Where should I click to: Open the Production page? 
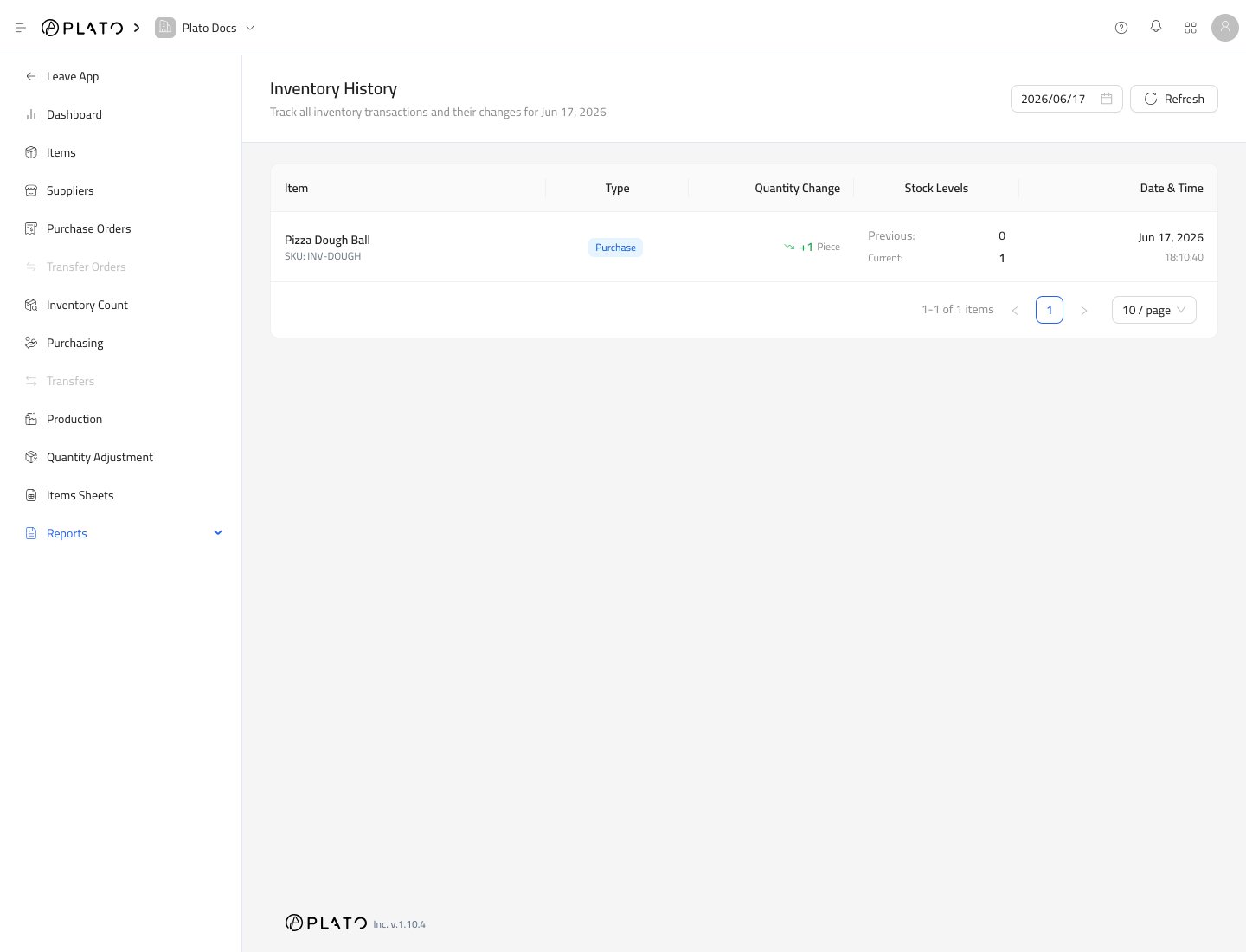[x=74, y=419]
